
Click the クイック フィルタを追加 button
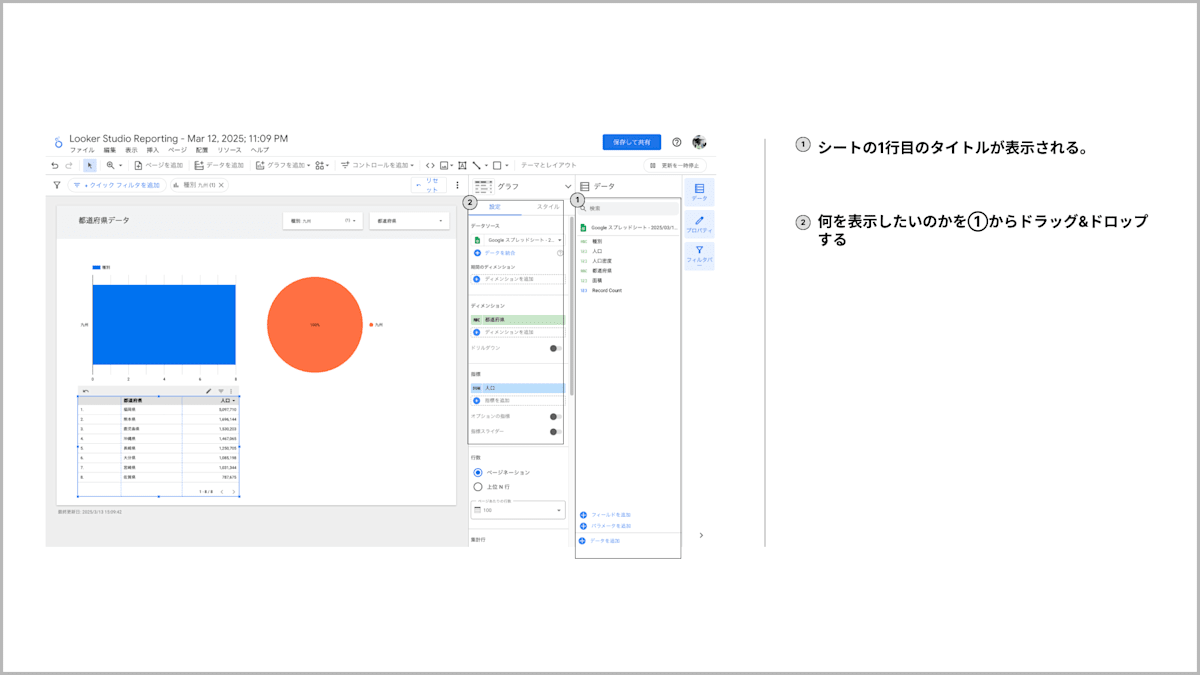115,185
